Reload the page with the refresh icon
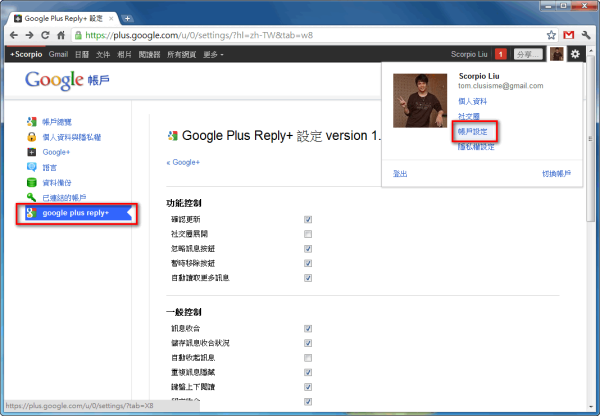 (x=45, y=35)
